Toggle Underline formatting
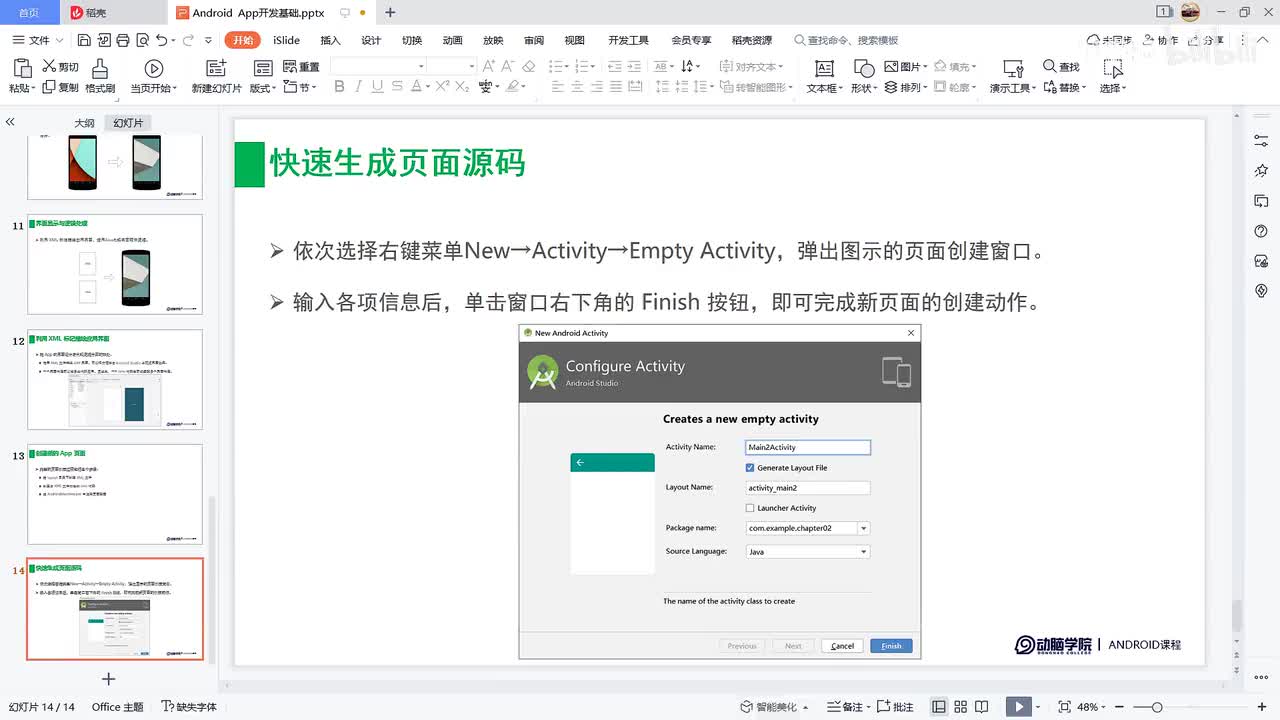Viewport: 1280px width, 720px height. click(376, 87)
